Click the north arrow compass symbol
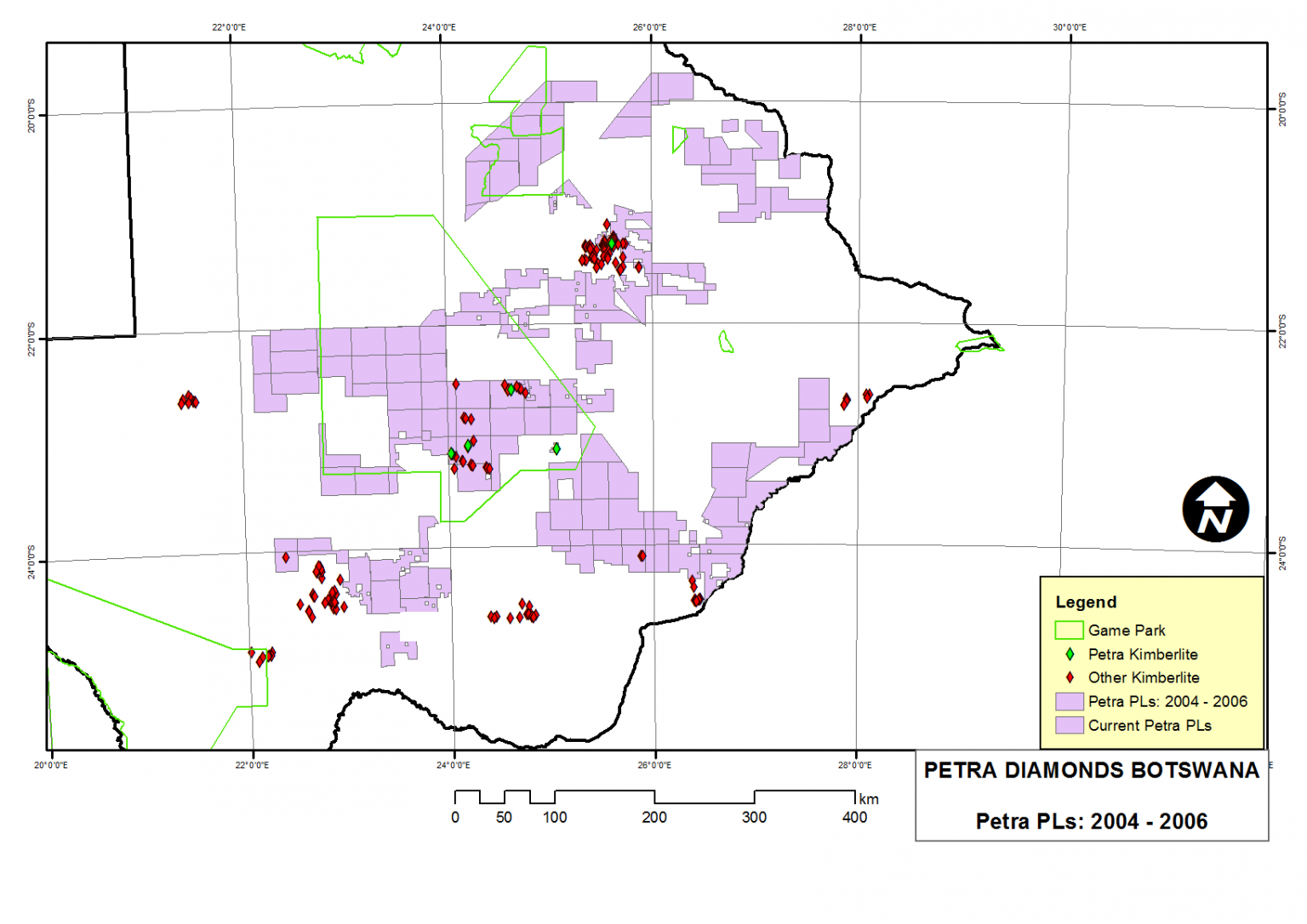1307x924 pixels. [x=1215, y=510]
